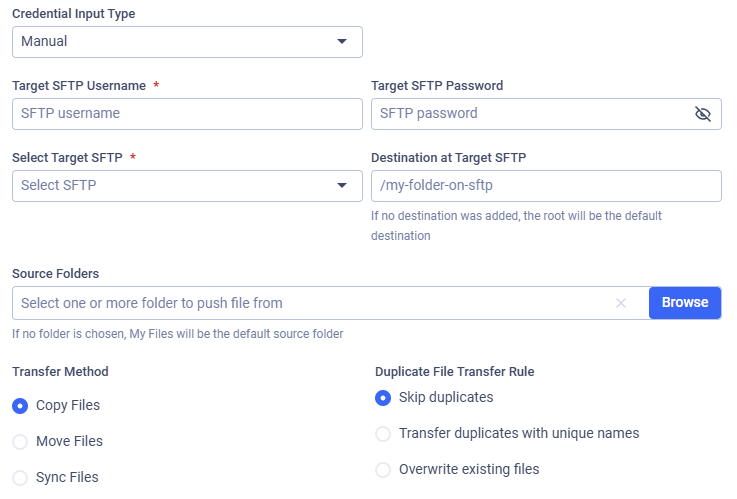The height and width of the screenshot is (499, 737).
Task: Select the Sync Files radio option
Action: (x=20, y=478)
